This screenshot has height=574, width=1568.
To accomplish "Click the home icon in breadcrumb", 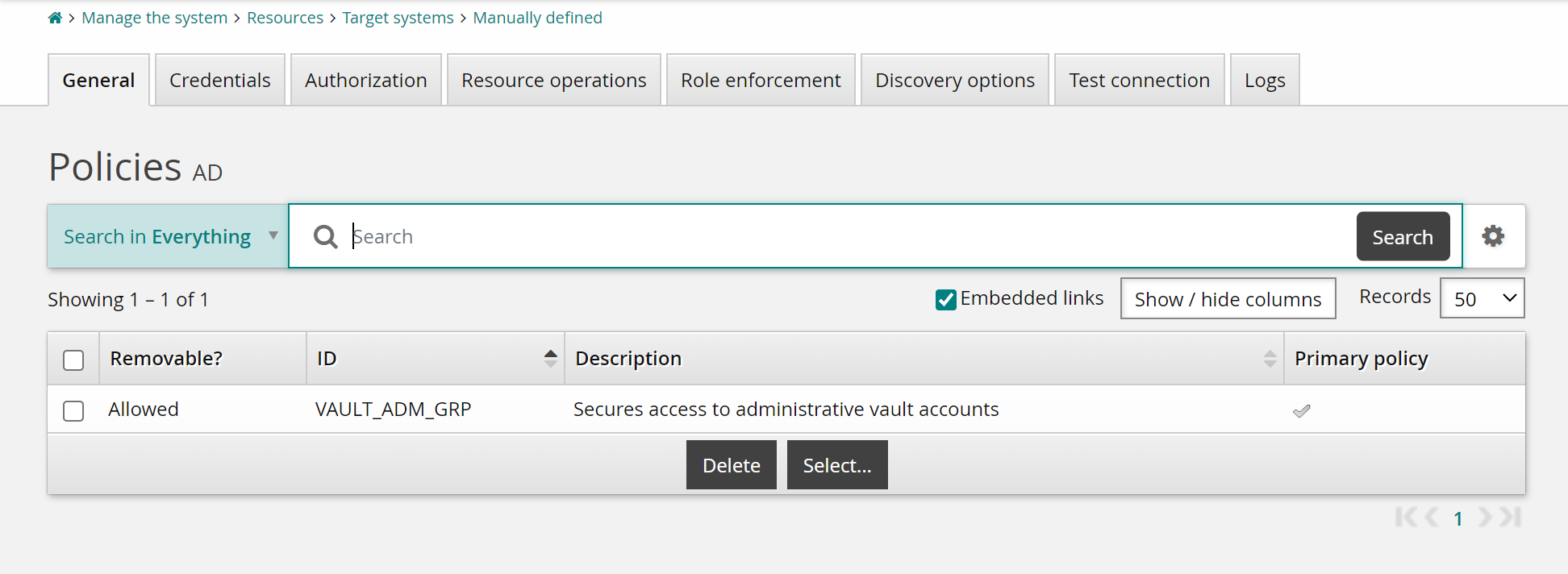I will [55, 18].
